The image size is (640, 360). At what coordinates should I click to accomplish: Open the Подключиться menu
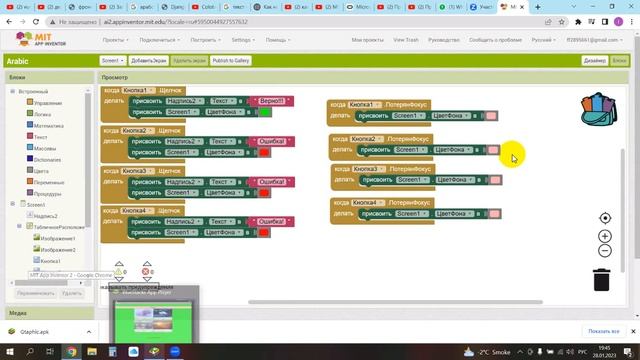[159, 40]
